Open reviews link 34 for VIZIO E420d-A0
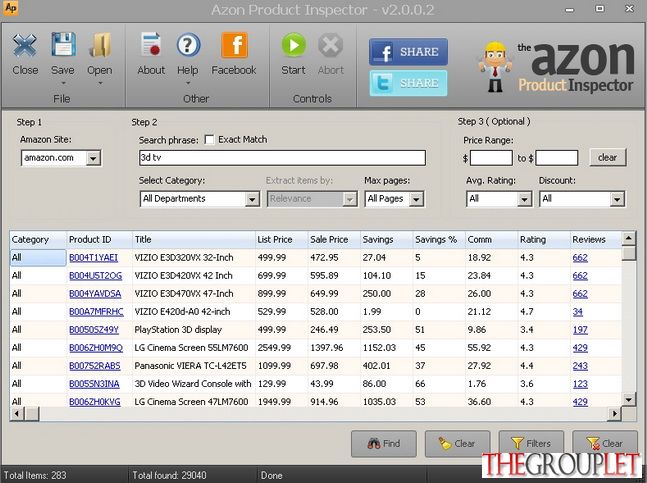This screenshot has height=483, width=647. (578, 312)
